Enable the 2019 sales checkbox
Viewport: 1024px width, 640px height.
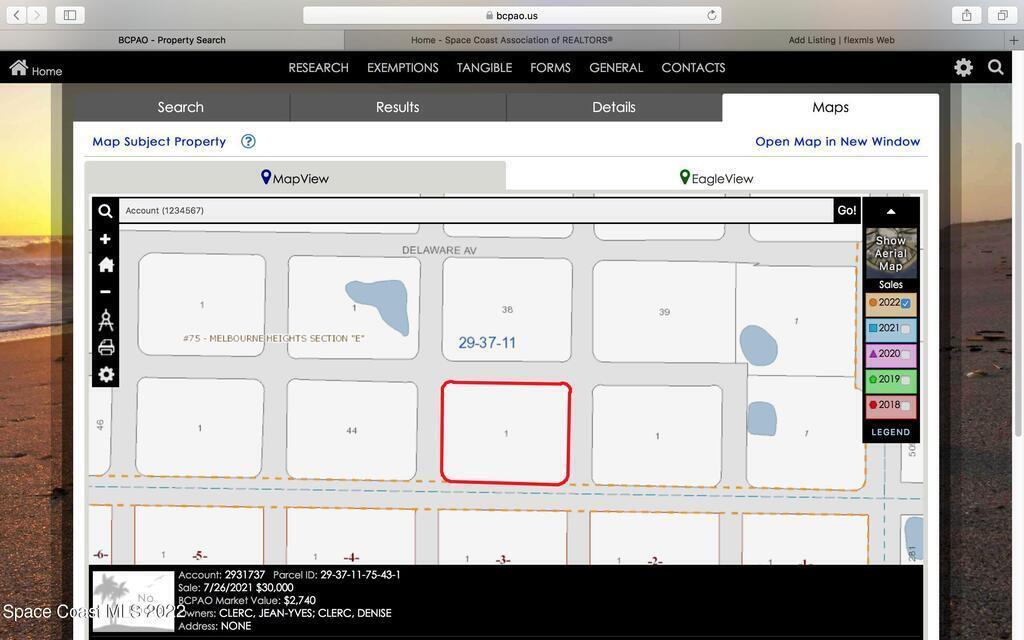tap(906, 380)
